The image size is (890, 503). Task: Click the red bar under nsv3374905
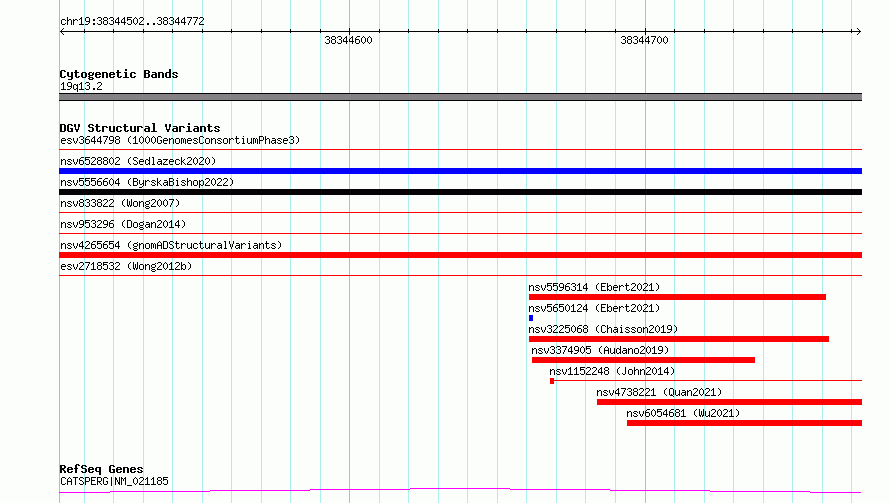coord(643,360)
